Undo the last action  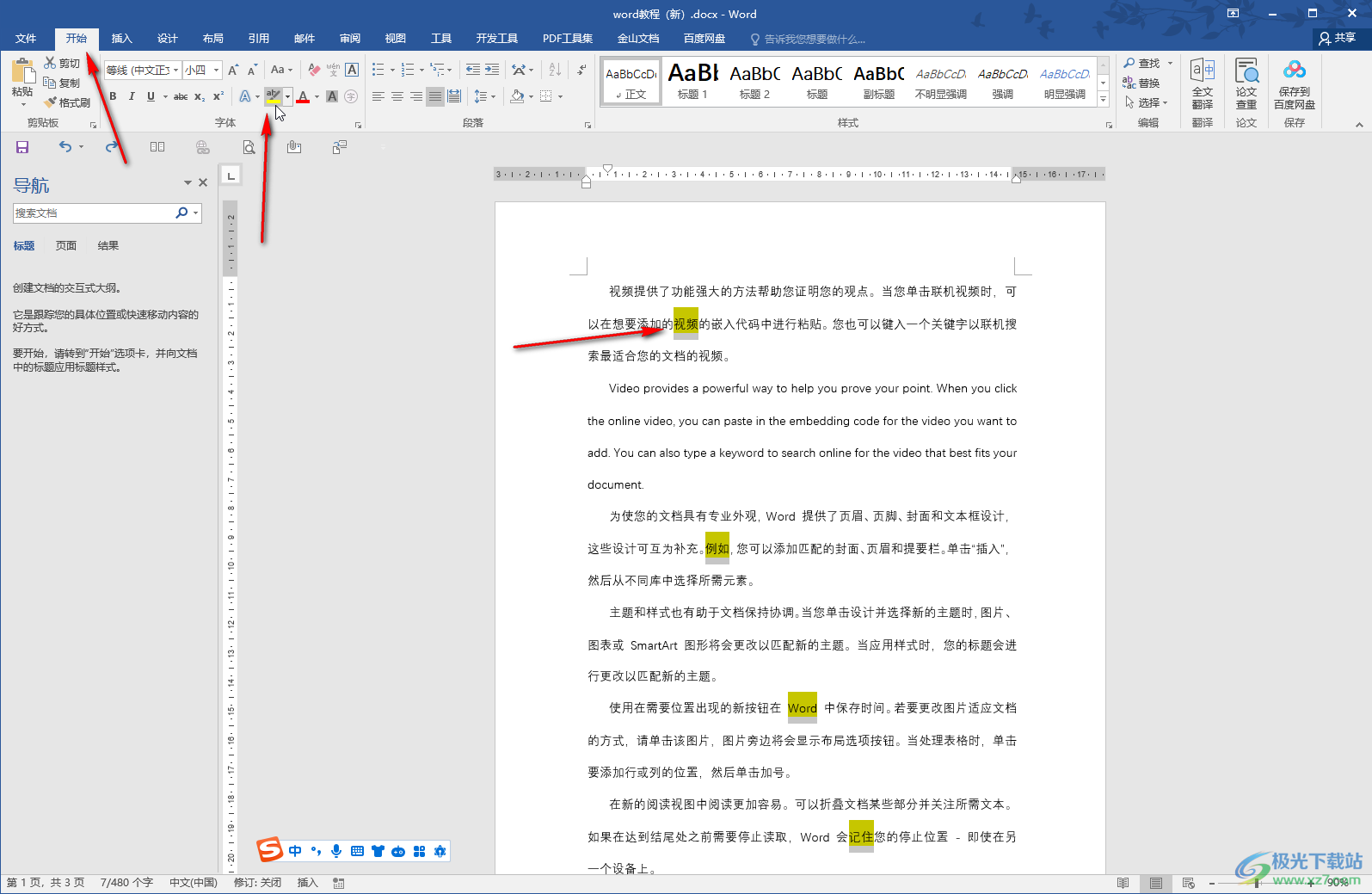[x=65, y=147]
